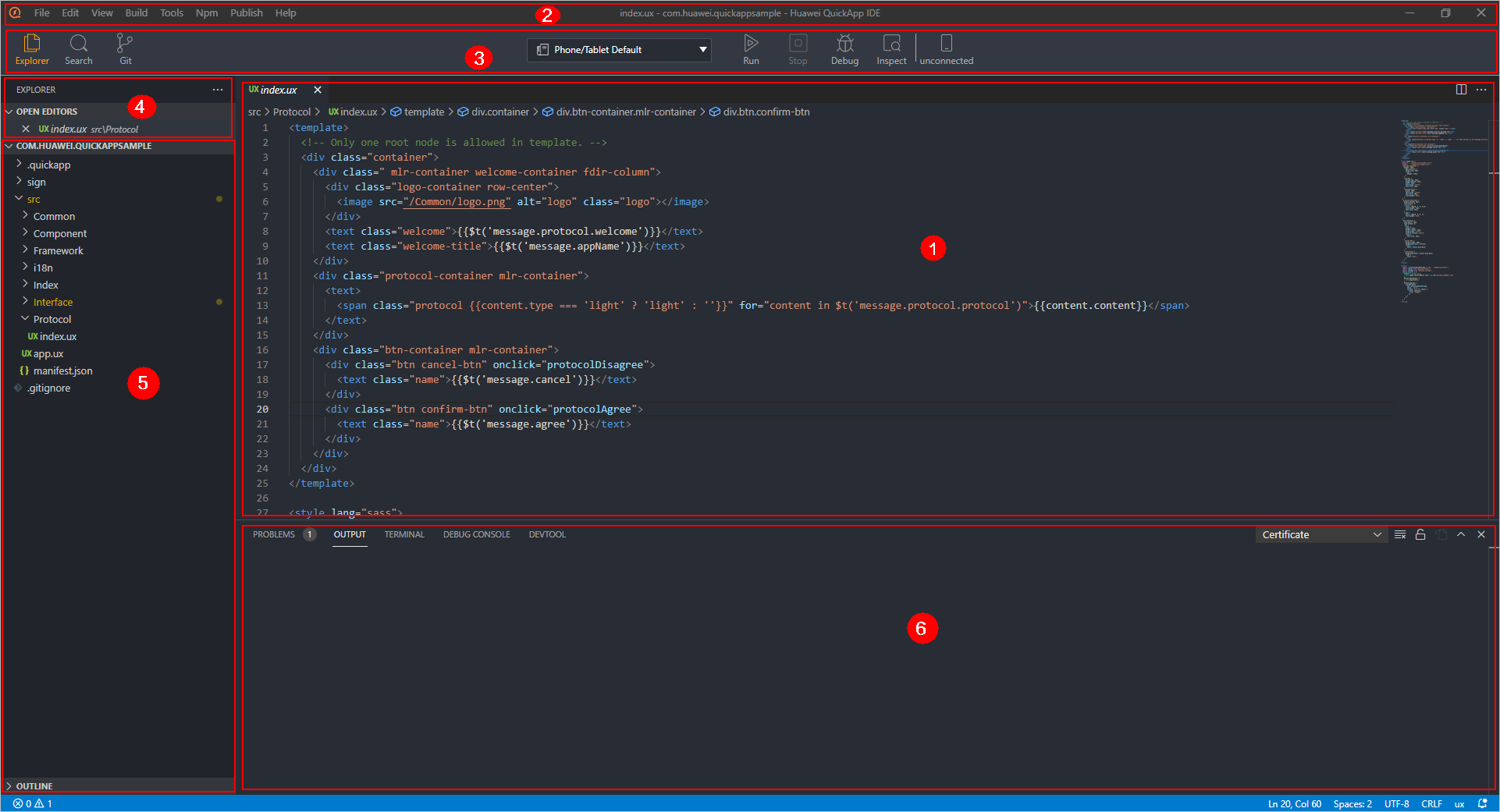Open the Inspect tool
Viewport: 1500px width, 812px height.
tap(891, 49)
